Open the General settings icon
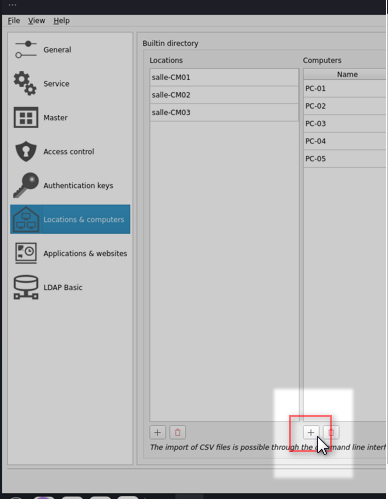The height and width of the screenshot is (499, 388). (x=26, y=49)
